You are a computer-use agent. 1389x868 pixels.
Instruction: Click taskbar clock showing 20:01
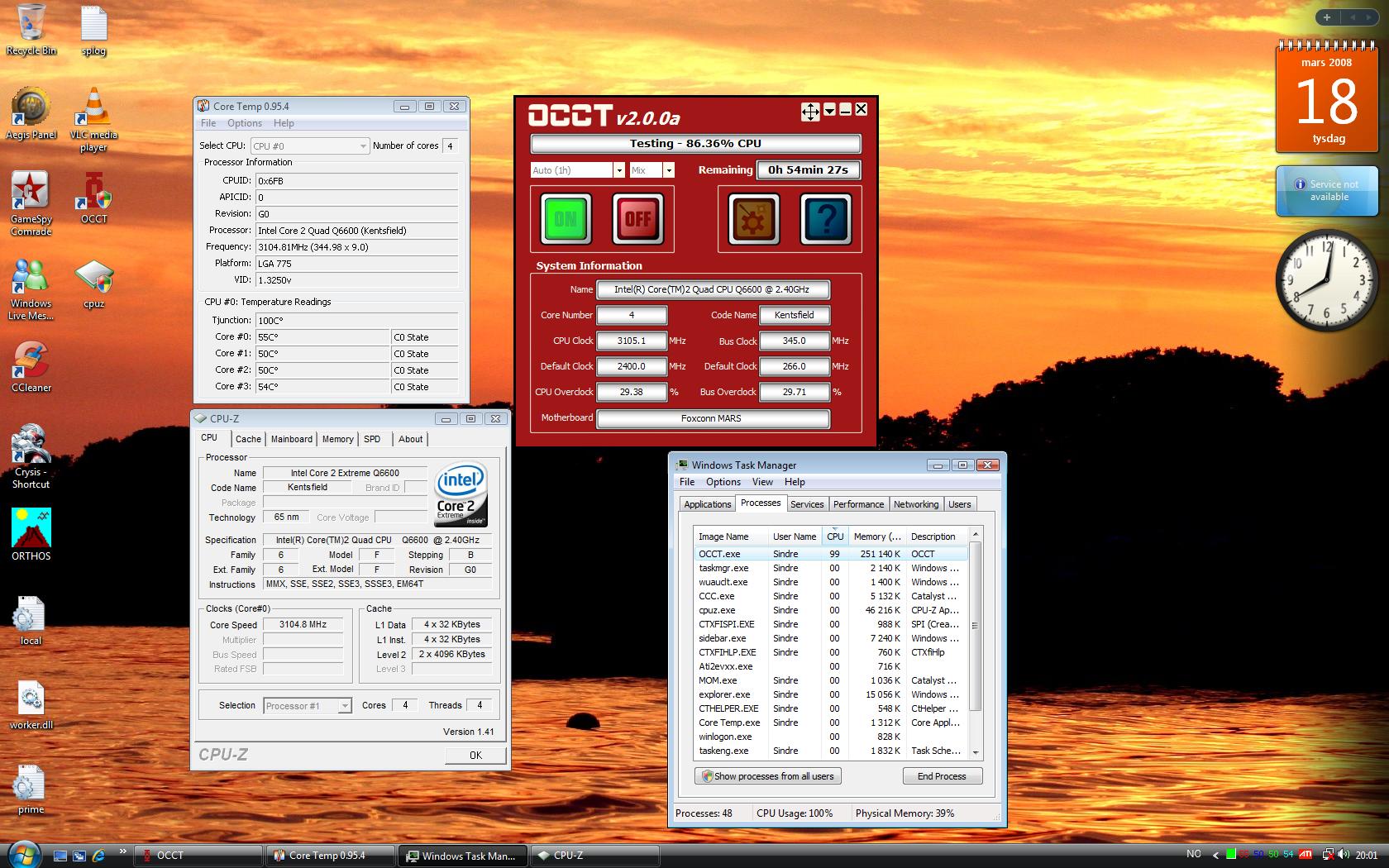[x=1367, y=855]
